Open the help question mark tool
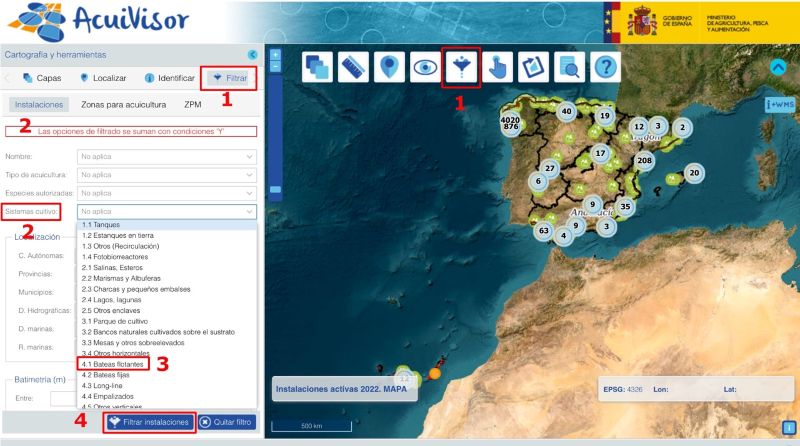This screenshot has height=446, width=800. (604, 67)
